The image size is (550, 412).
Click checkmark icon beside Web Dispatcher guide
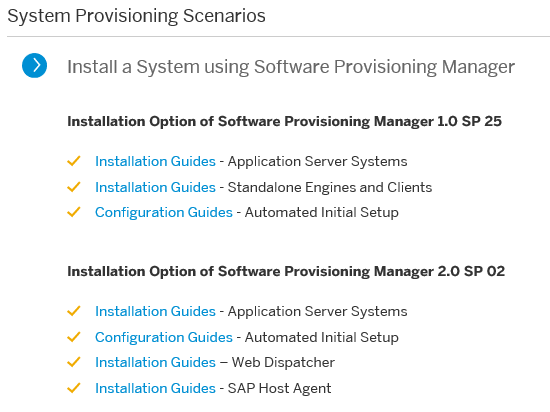point(74,362)
